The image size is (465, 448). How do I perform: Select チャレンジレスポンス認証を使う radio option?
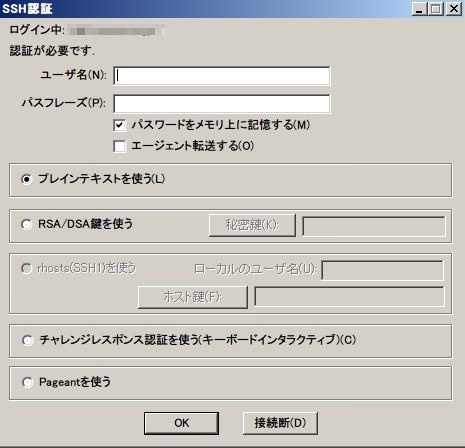27,340
